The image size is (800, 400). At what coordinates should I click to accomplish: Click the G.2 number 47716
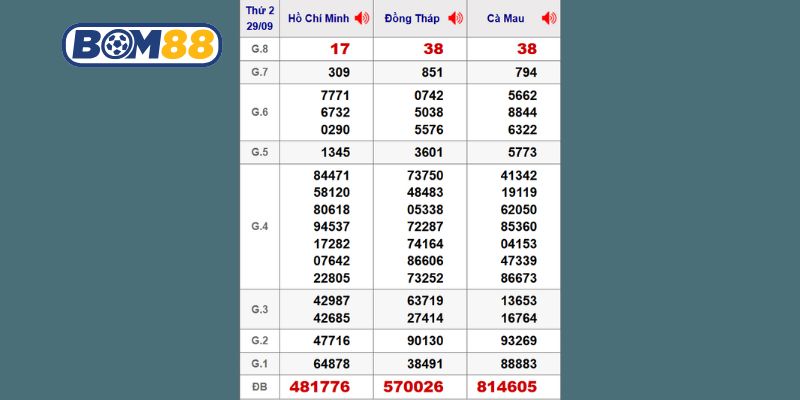[332, 341]
